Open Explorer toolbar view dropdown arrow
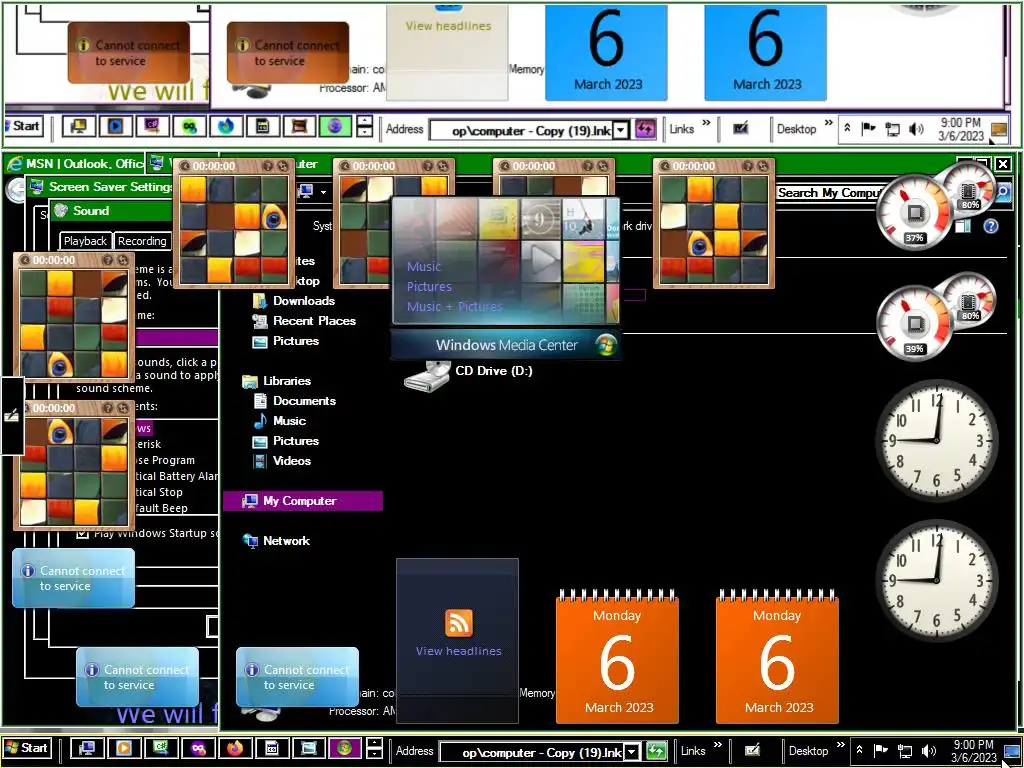 click(323, 192)
